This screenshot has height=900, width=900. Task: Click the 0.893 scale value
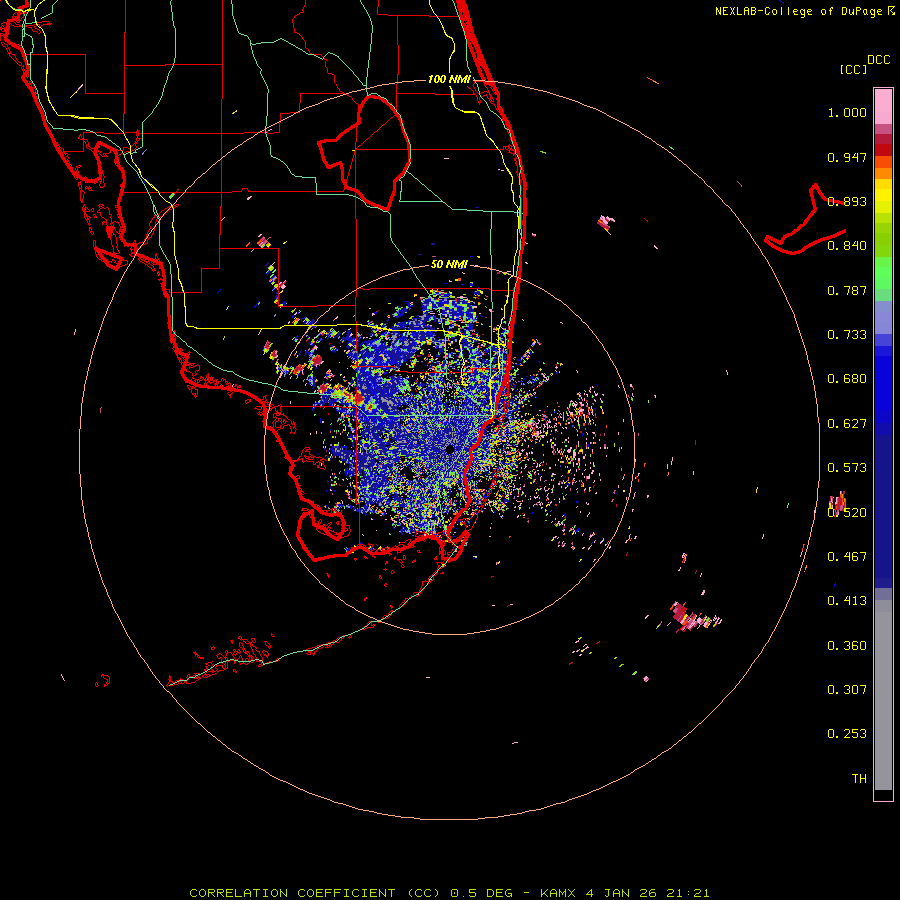tap(847, 201)
